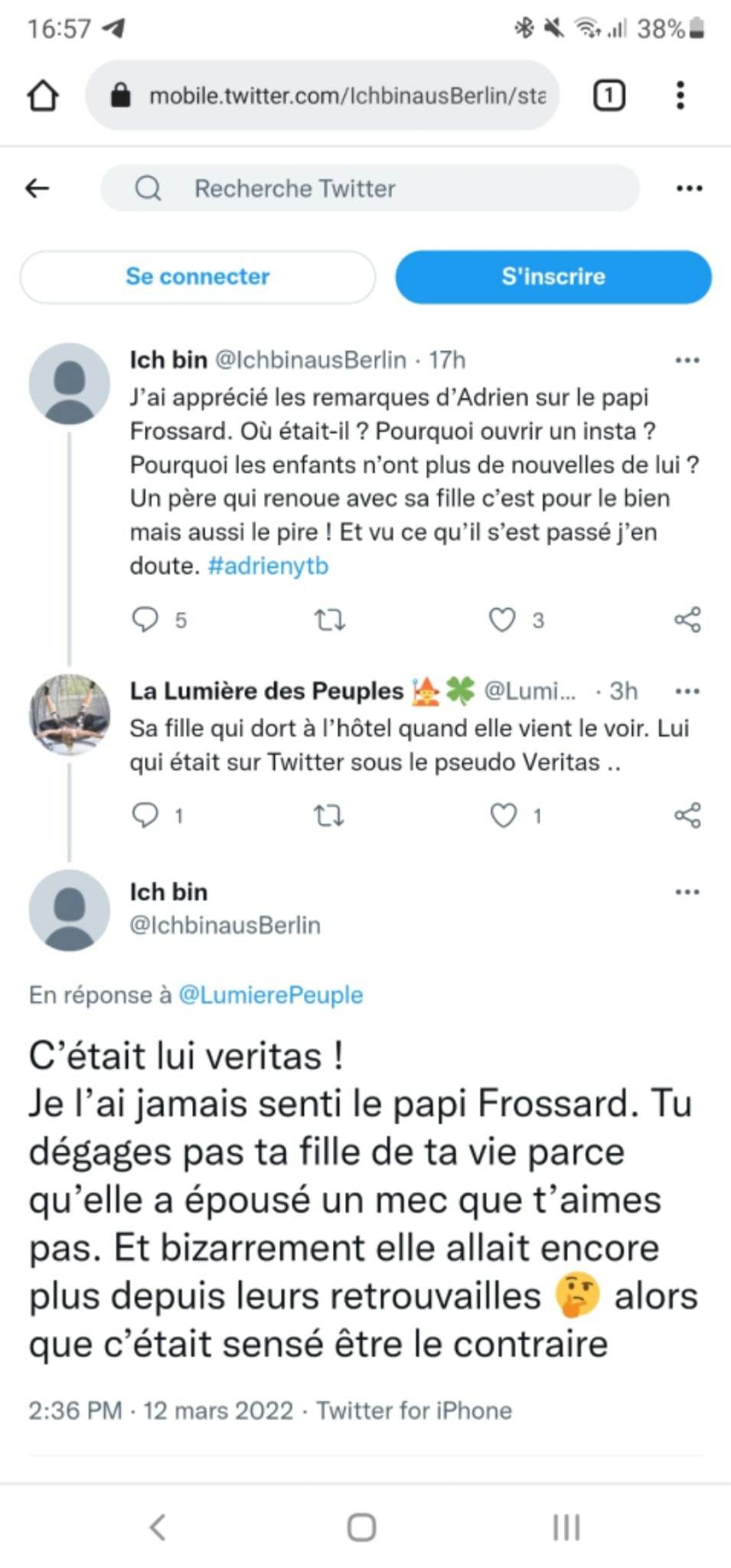Open La Lumière des Peuples avatar
This screenshot has width=731, height=1568.
(70, 714)
